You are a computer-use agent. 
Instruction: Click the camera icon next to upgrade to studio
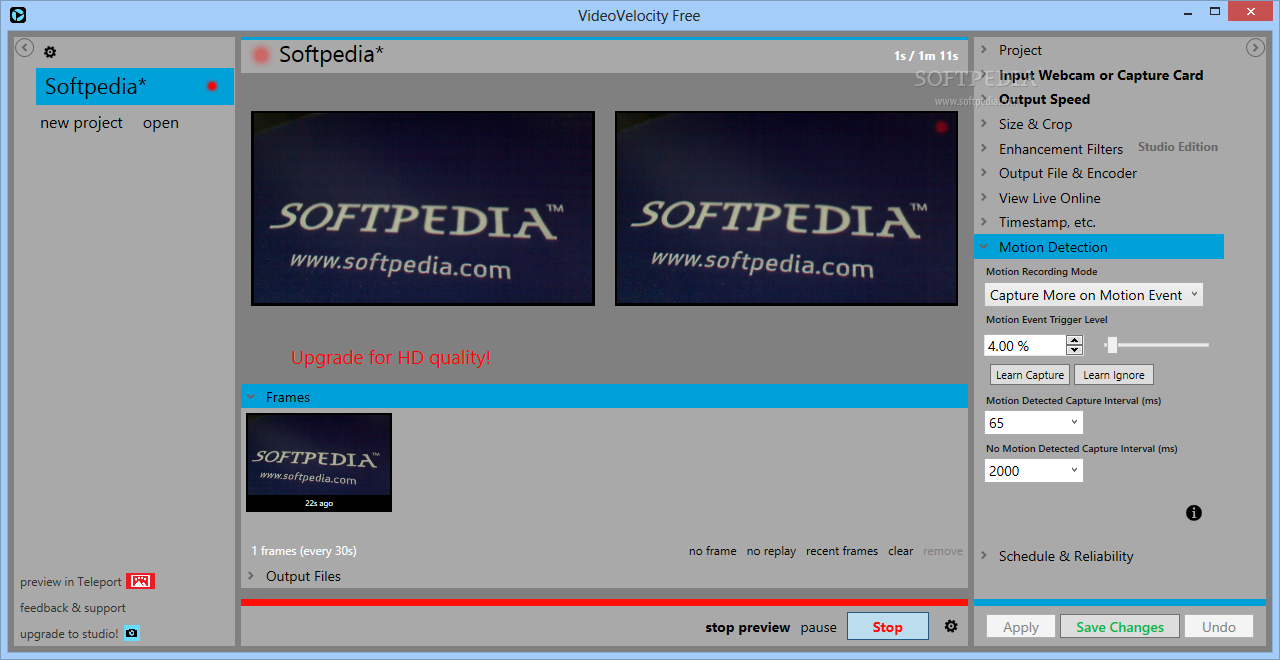pos(131,633)
